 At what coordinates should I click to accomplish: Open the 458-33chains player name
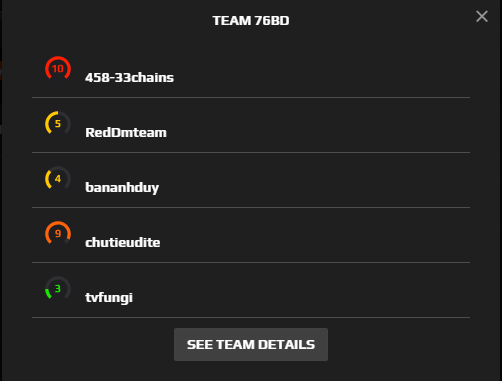pos(129,77)
